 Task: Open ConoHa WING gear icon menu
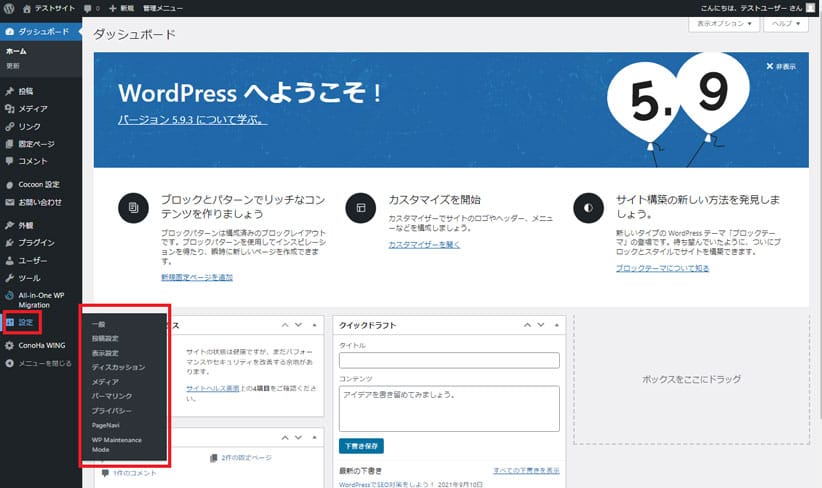[x=9, y=345]
